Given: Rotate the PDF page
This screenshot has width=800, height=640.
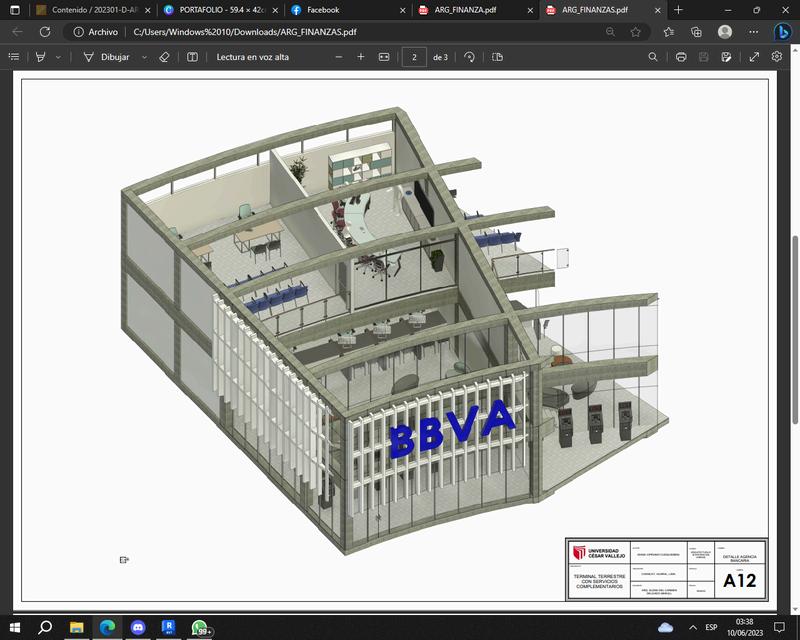Looking at the screenshot, I should [469, 57].
